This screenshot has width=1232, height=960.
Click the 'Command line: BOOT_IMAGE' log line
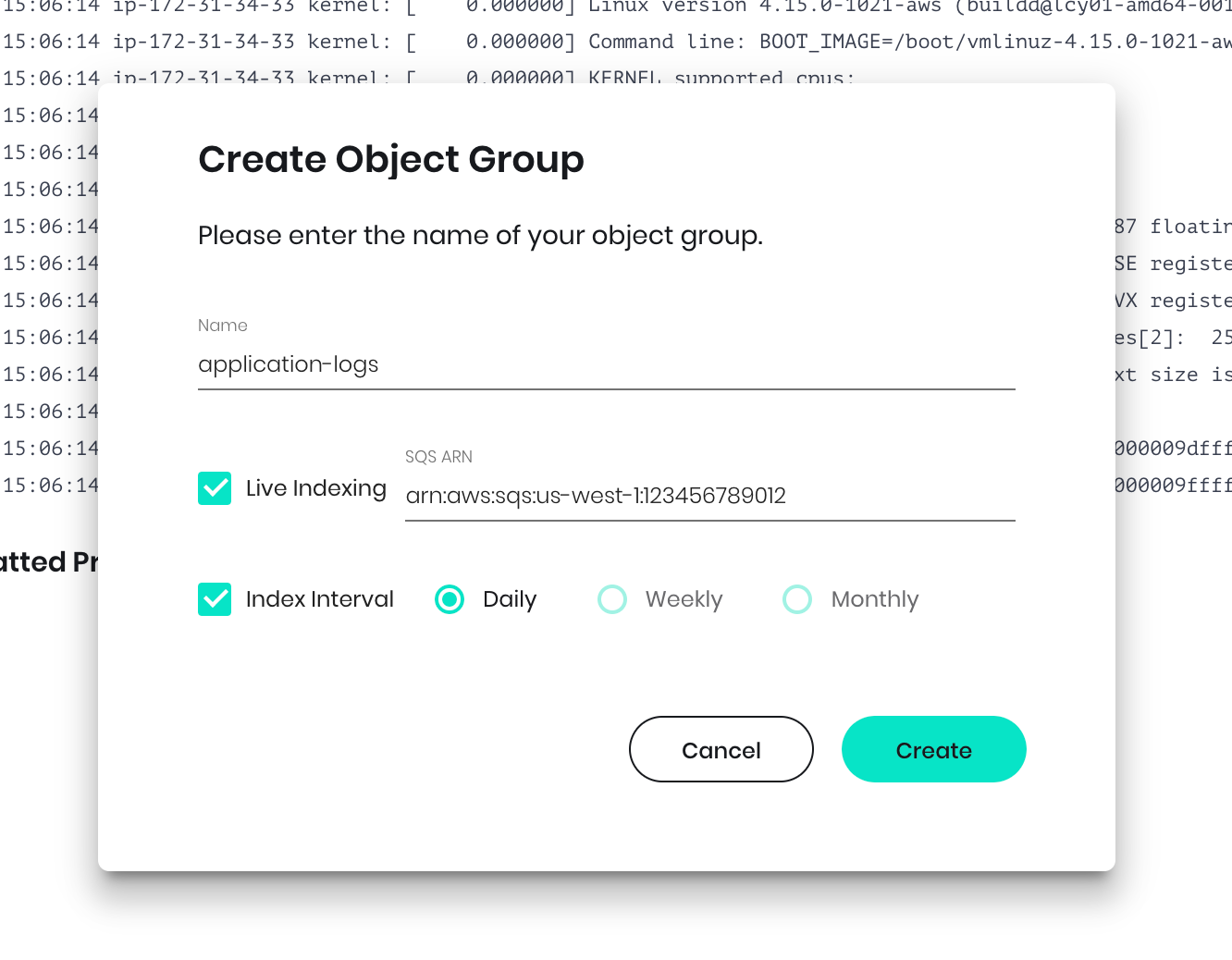pyautogui.click(x=616, y=42)
